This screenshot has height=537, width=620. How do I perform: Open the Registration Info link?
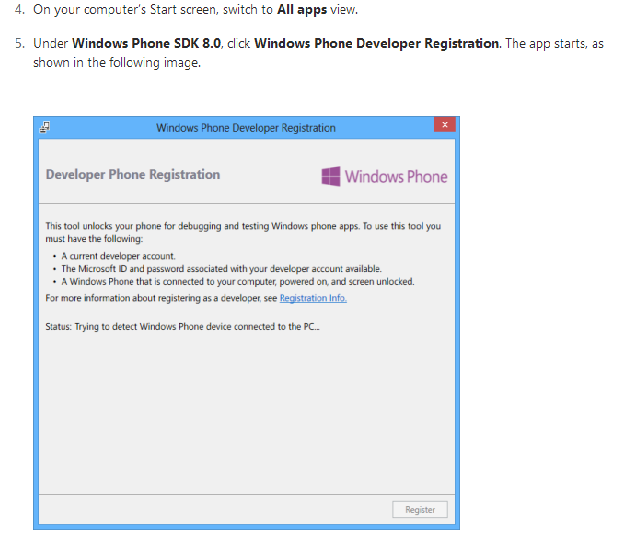313,298
